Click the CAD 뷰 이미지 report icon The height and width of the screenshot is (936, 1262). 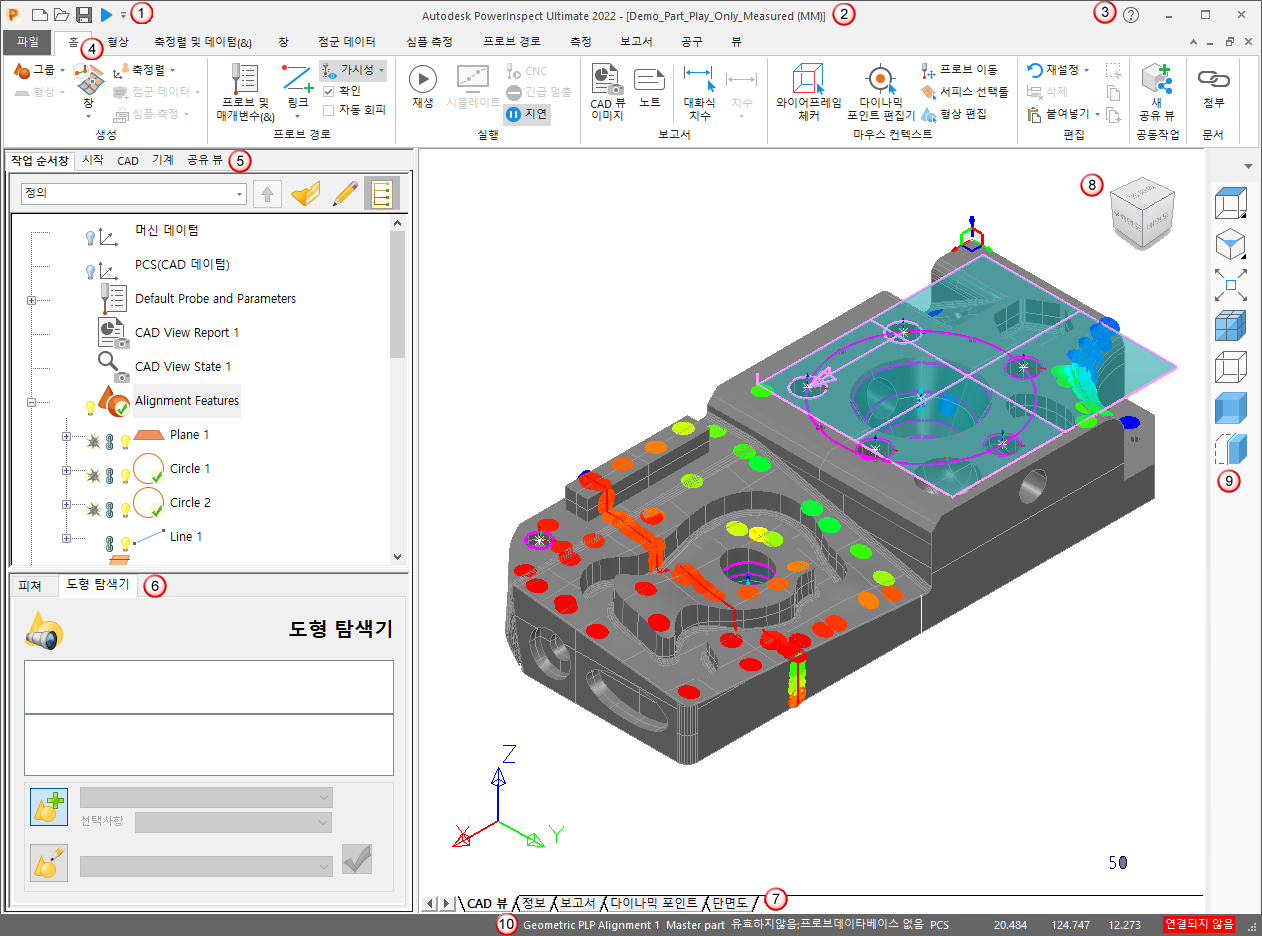607,93
